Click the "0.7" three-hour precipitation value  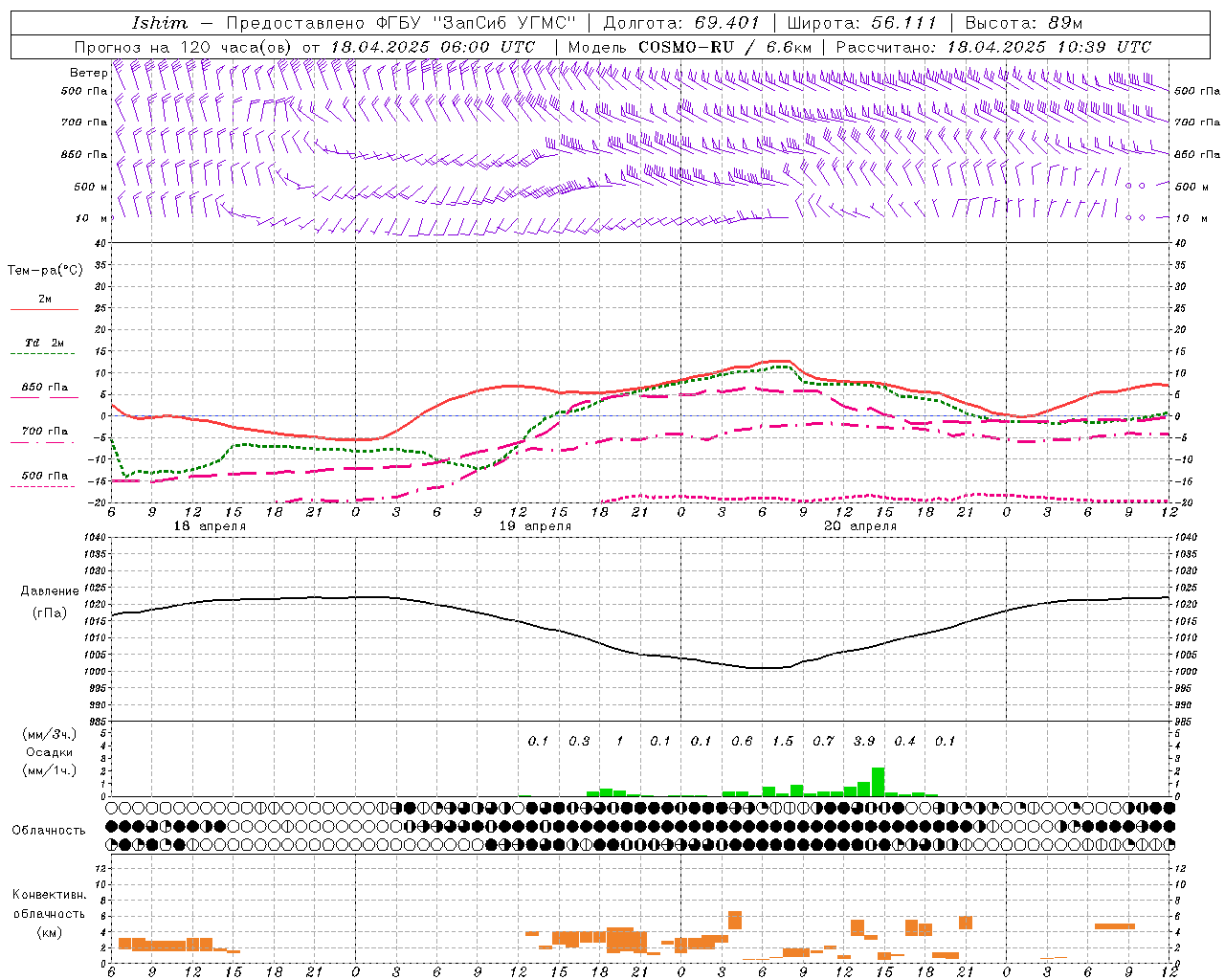823,741
